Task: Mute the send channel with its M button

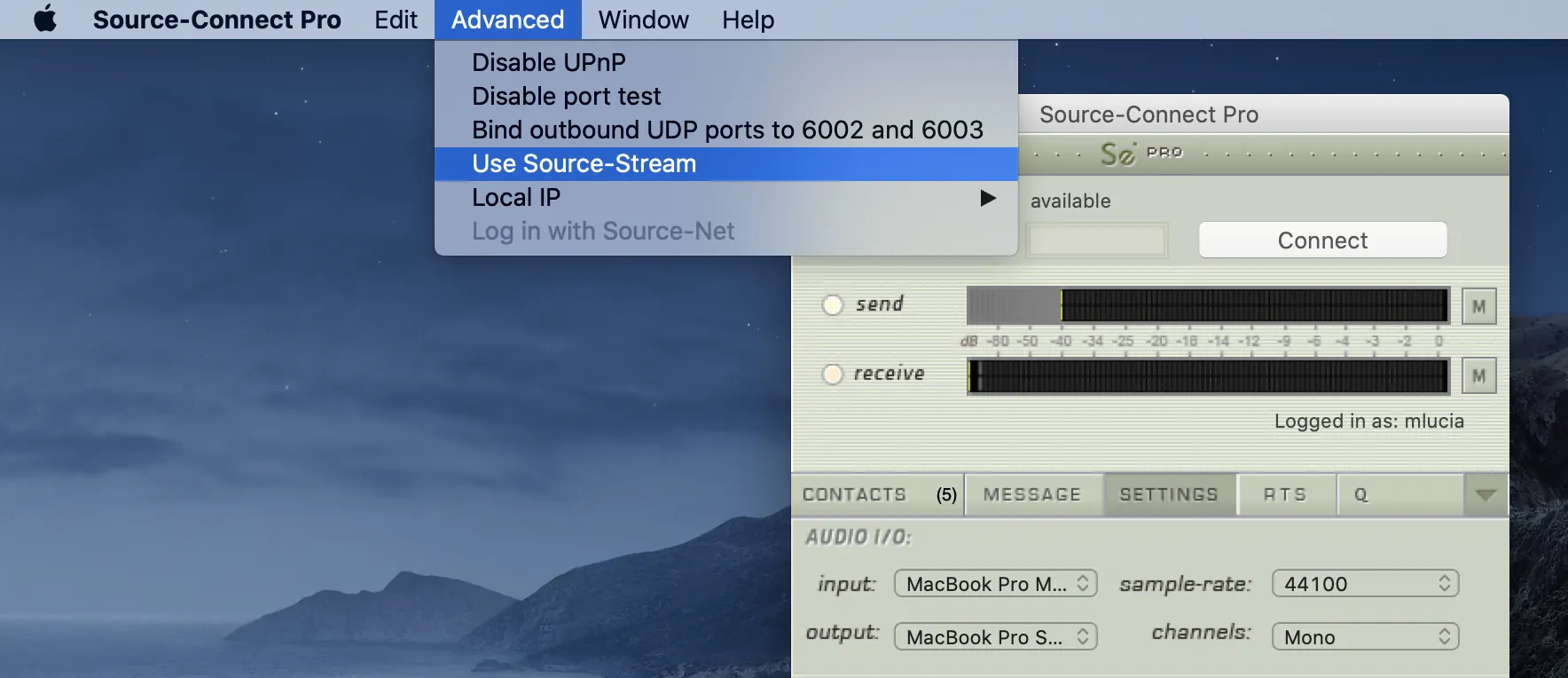Action: tap(1478, 306)
